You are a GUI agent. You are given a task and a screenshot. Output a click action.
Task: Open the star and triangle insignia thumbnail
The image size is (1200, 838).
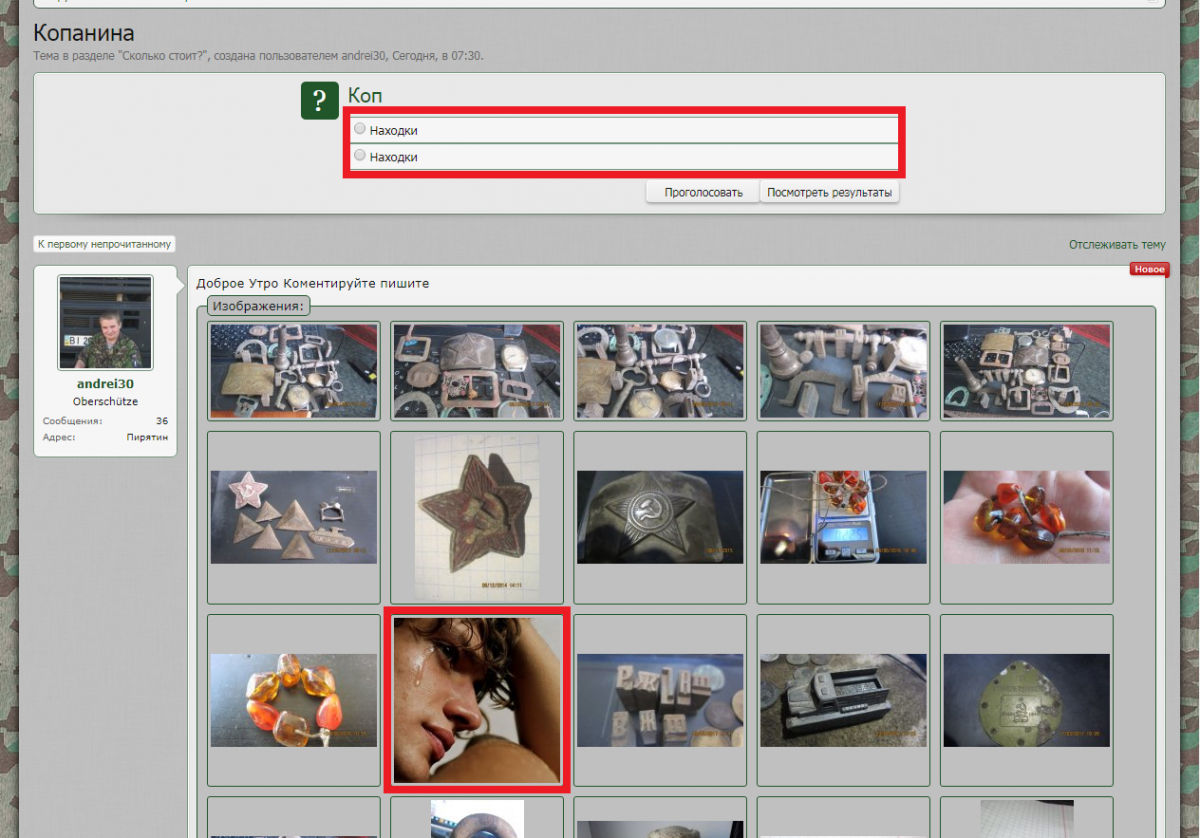click(294, 517)
